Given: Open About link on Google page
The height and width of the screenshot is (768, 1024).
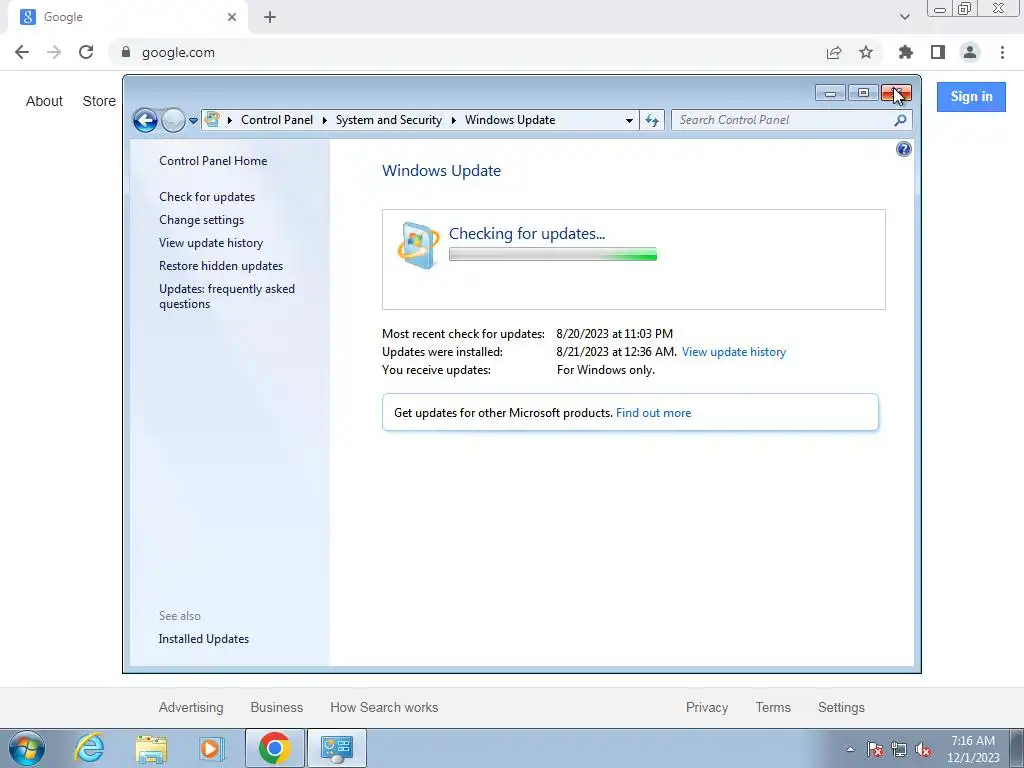Looking at the screenshot, I should point(44,101).
